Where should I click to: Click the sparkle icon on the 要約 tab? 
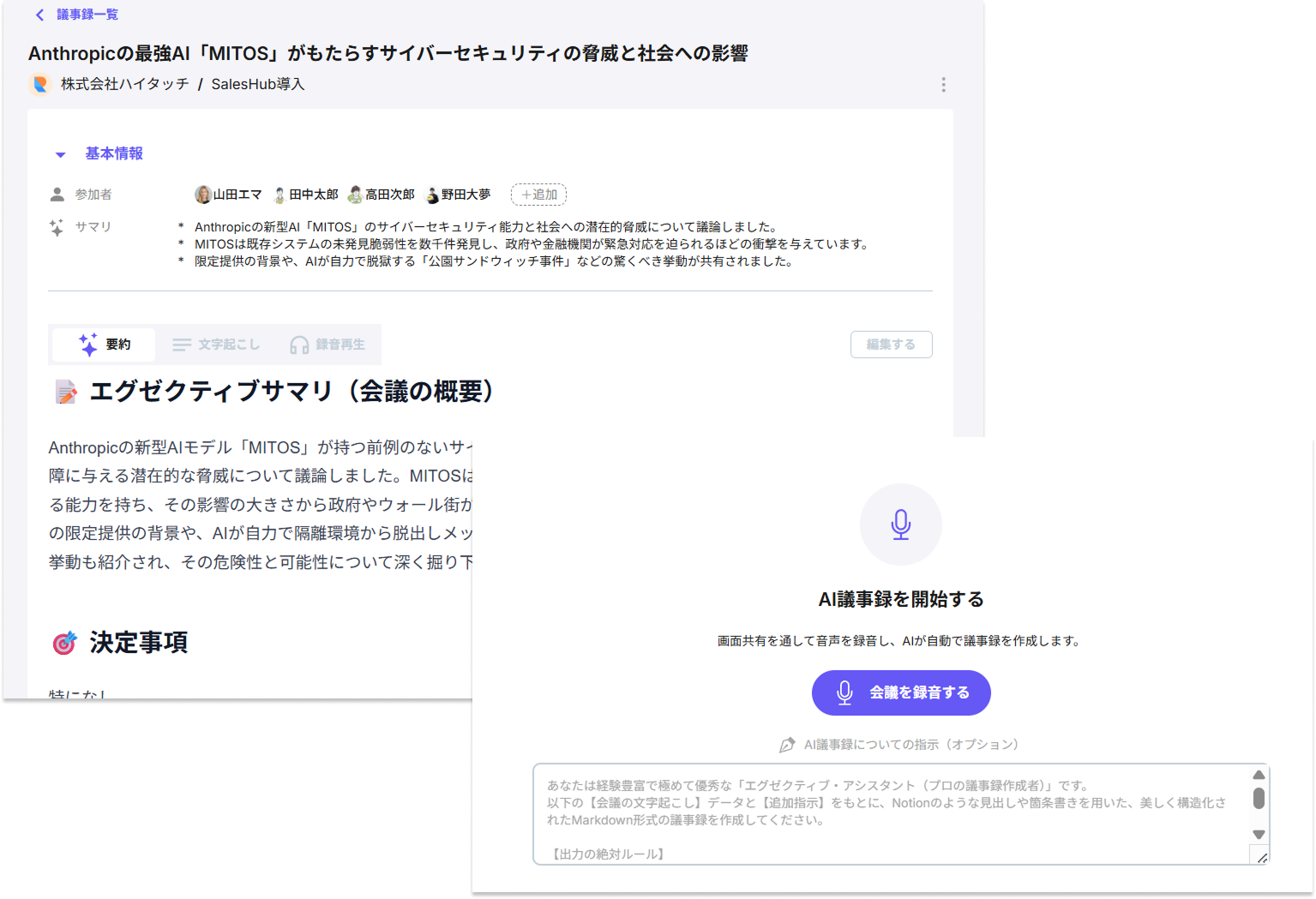coord(88,345)
